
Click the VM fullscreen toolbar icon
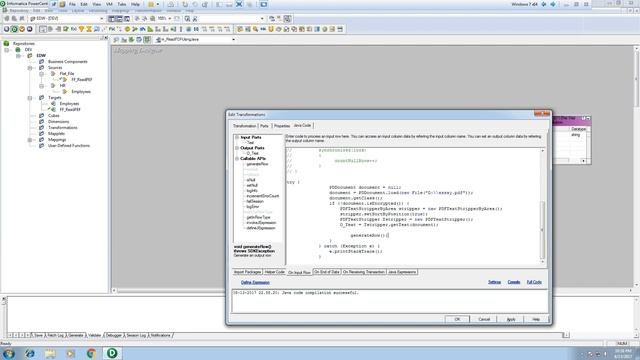point(239,4)
